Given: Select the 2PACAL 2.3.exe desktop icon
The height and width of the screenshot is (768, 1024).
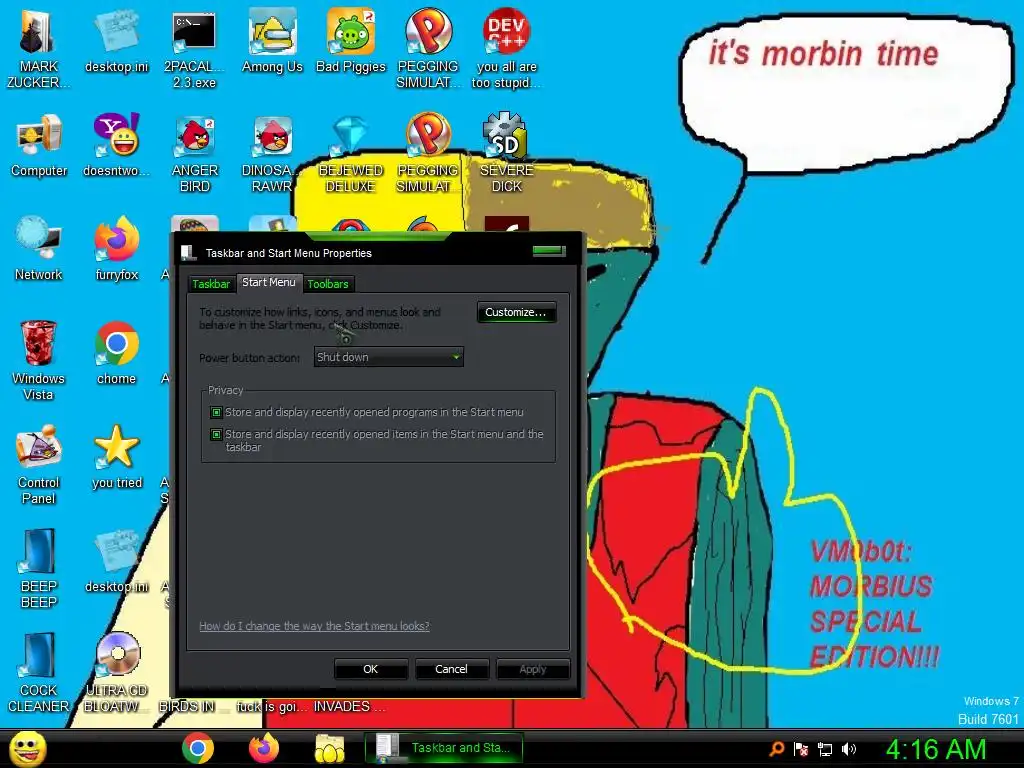Looking at the screenshot, I should click(194, 47).
